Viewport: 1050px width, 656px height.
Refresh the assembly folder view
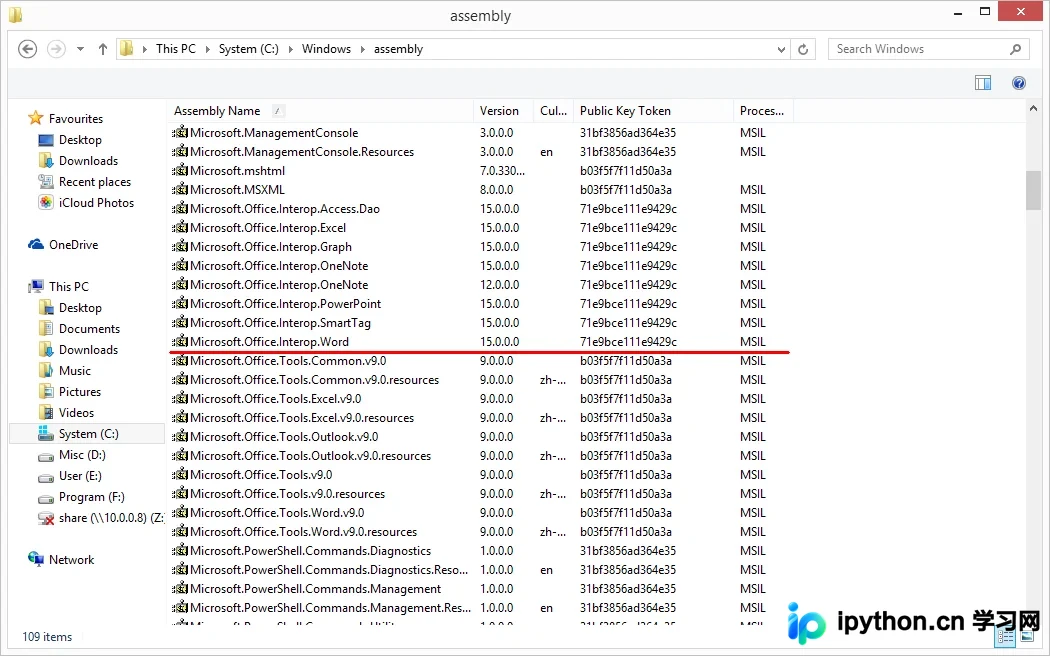pyautogui.click(x=803, y=49)
